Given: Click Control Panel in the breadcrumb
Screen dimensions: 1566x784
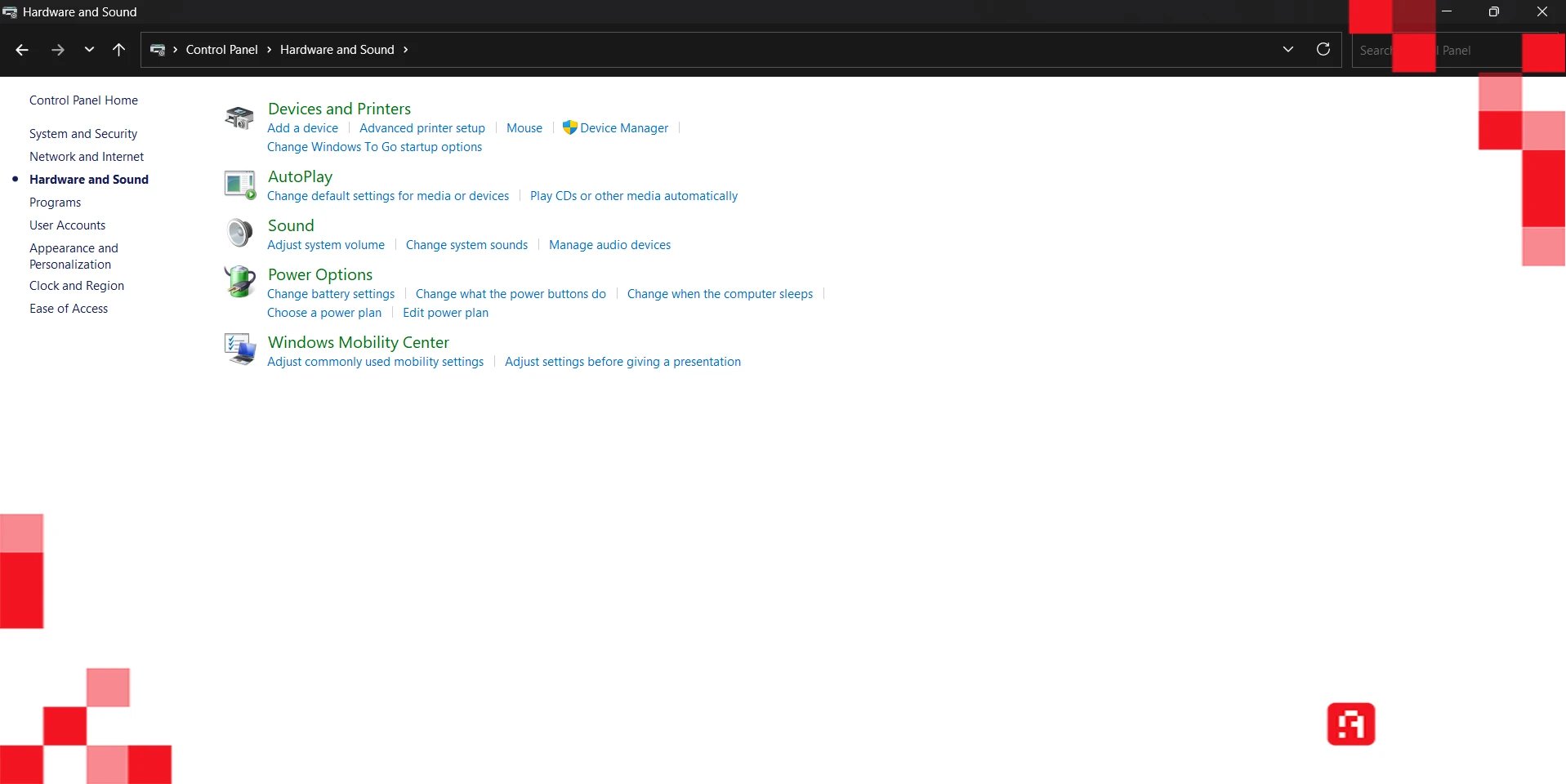Looking at the screenshot, I should [221, 50].
